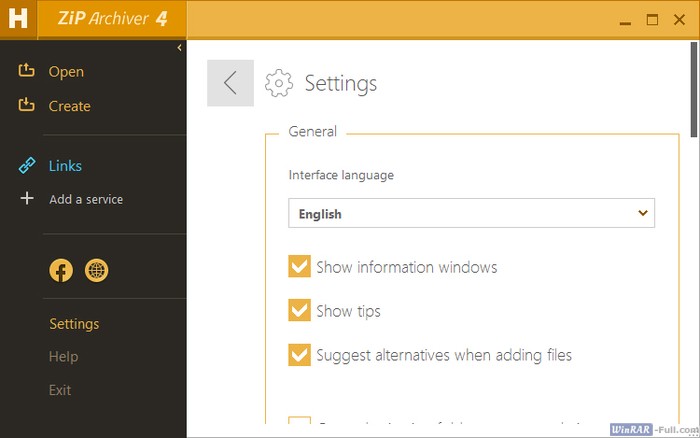
Task: Click the plus icon to add a service
Action: tap(27, 199)
